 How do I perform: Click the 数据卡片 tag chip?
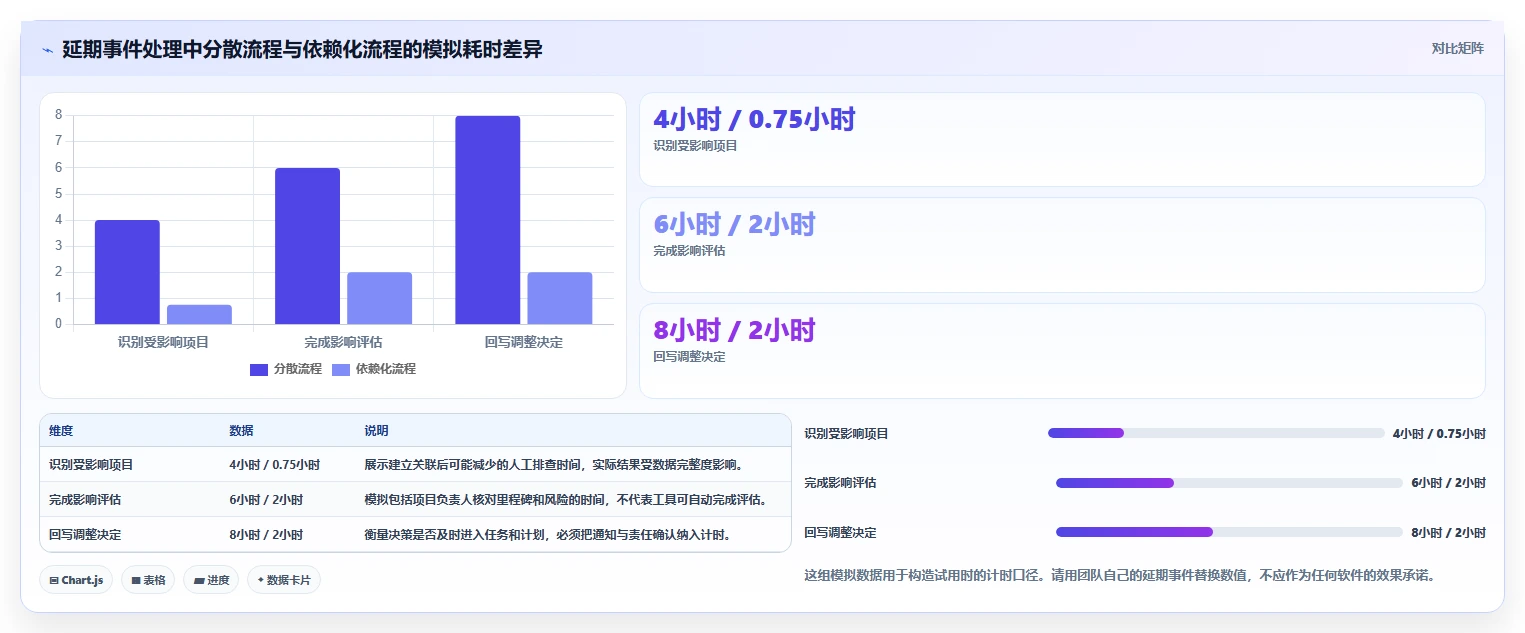284,580
